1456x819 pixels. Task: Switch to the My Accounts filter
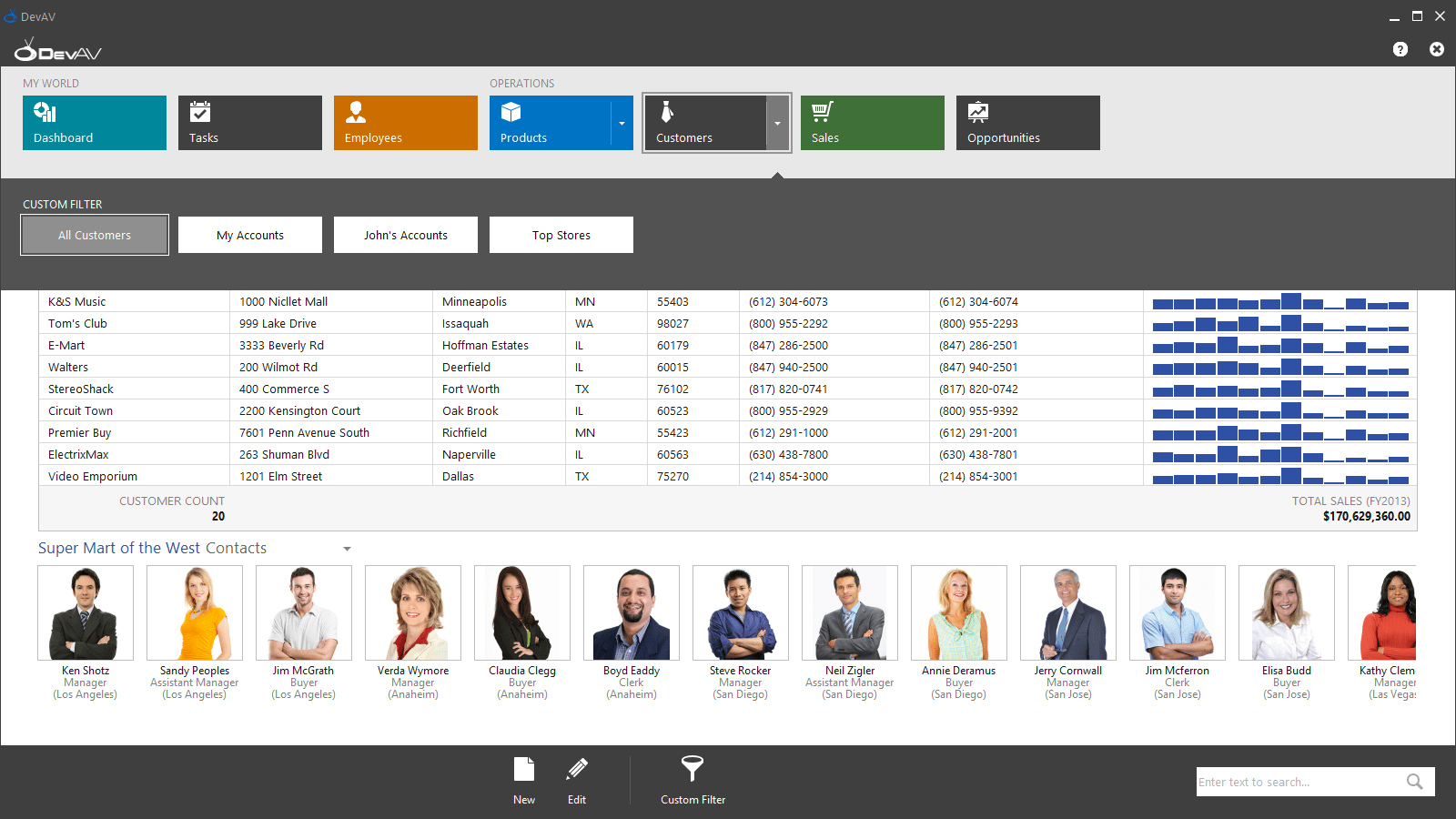pyautogui.click(x=249, y=234)
